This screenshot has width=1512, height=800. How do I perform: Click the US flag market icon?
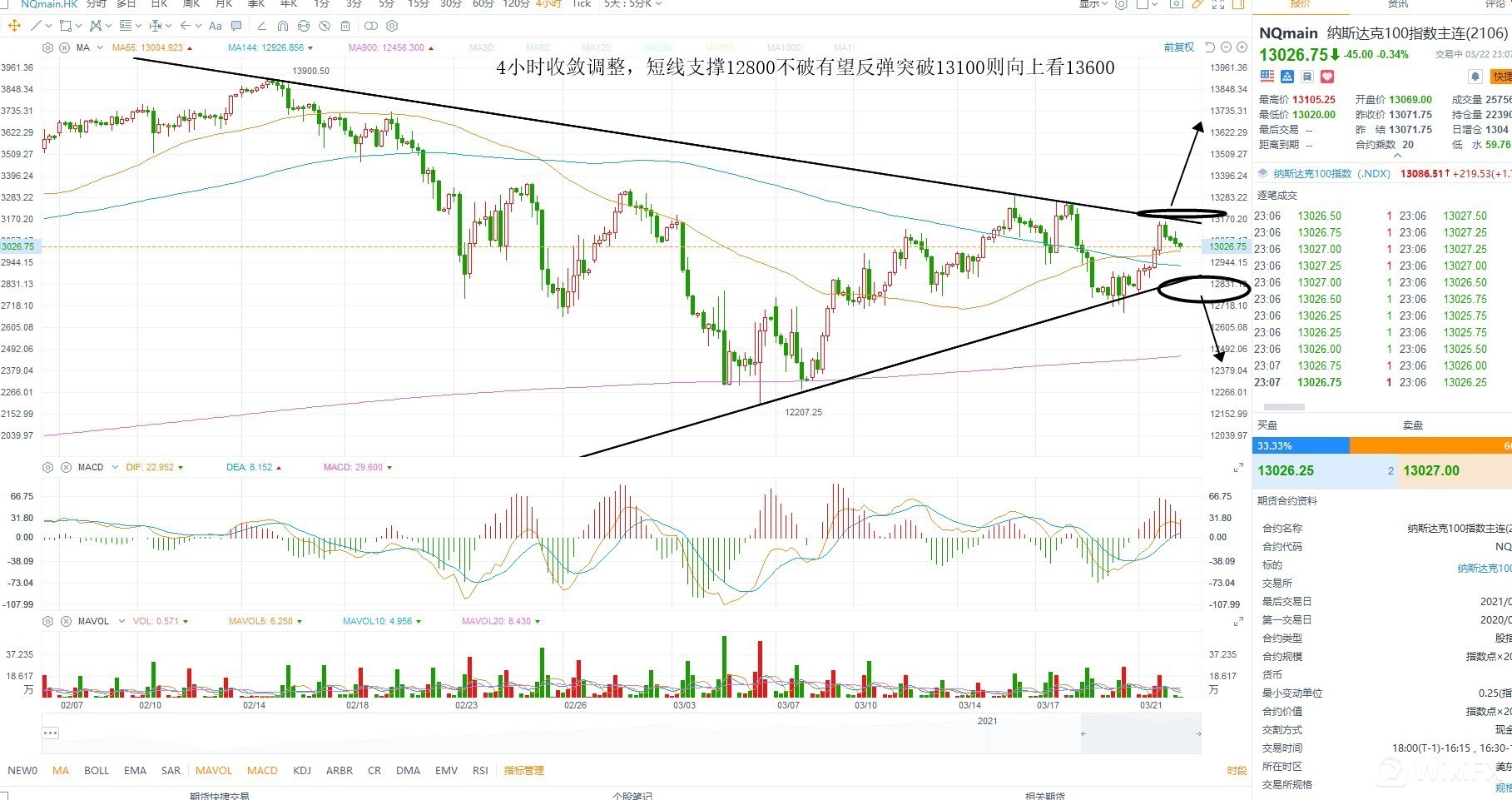point(1267,77)
